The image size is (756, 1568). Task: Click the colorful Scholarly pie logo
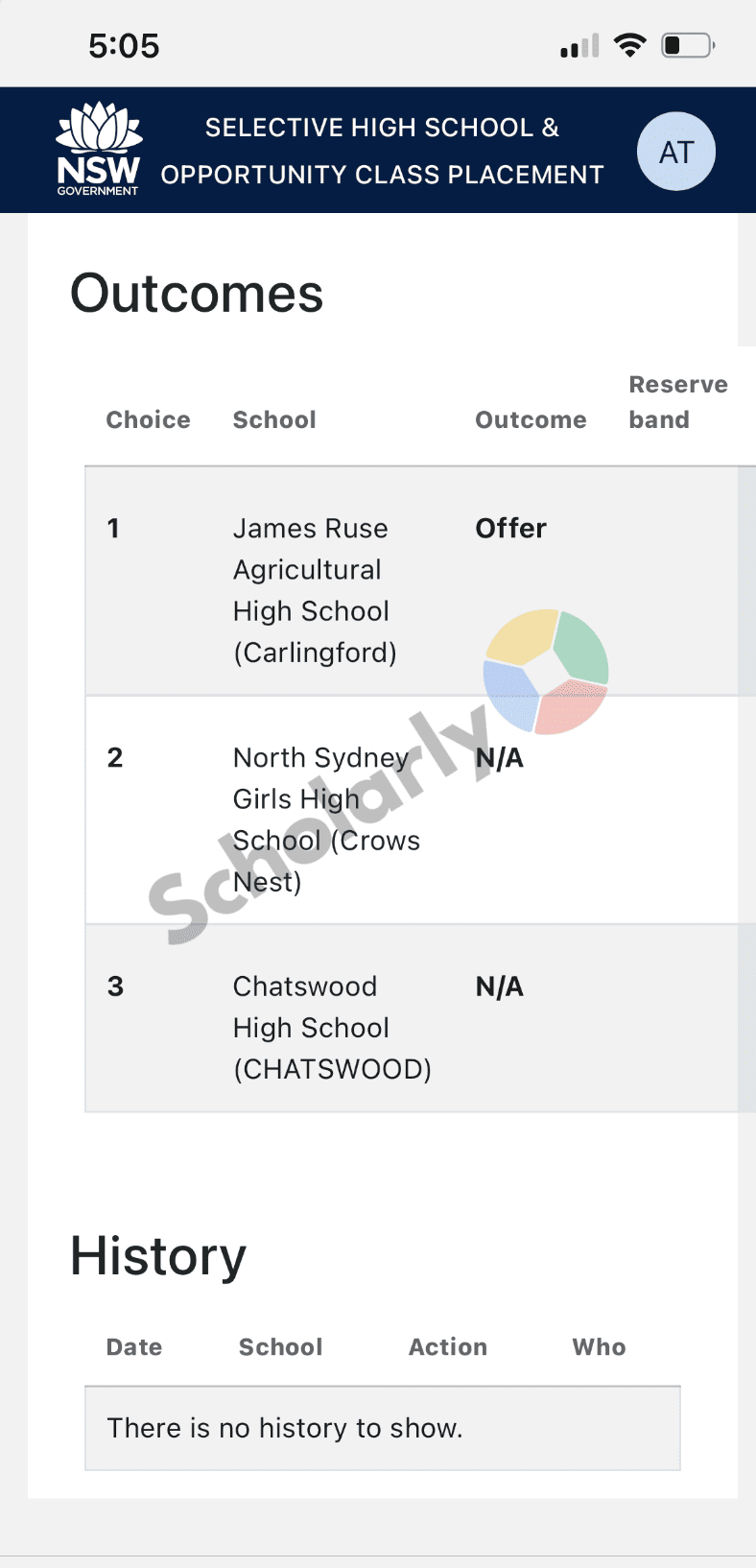[x=546, y=672]
